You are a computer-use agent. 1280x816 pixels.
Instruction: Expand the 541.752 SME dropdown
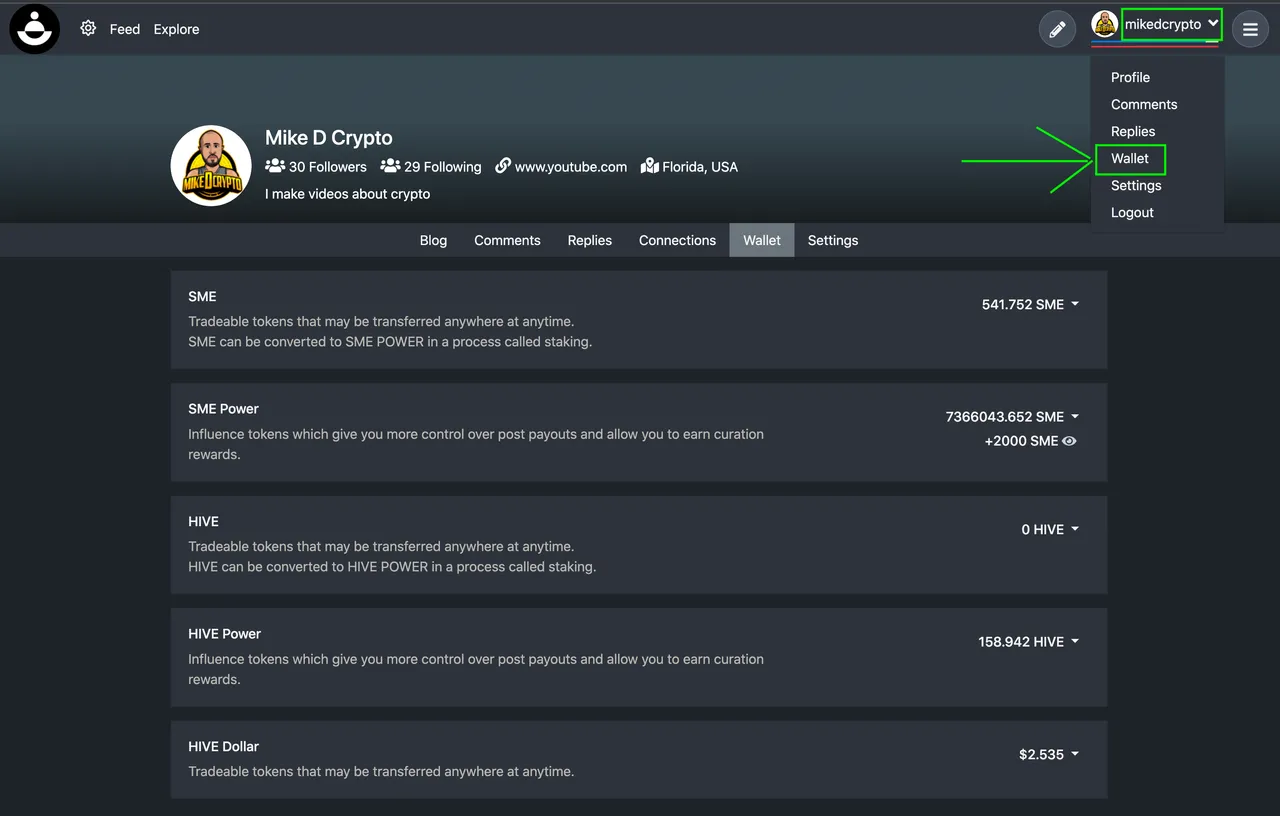1030,304
